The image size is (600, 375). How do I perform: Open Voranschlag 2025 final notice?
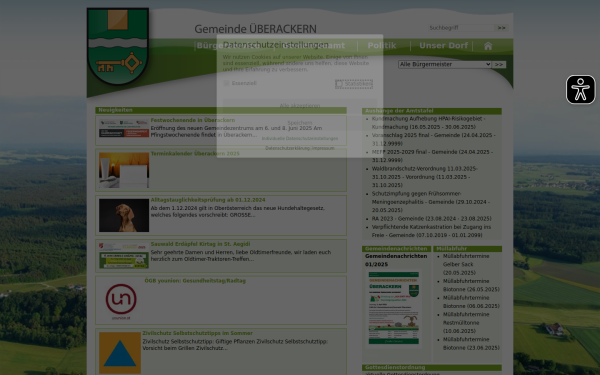click(x=434, y=139)
